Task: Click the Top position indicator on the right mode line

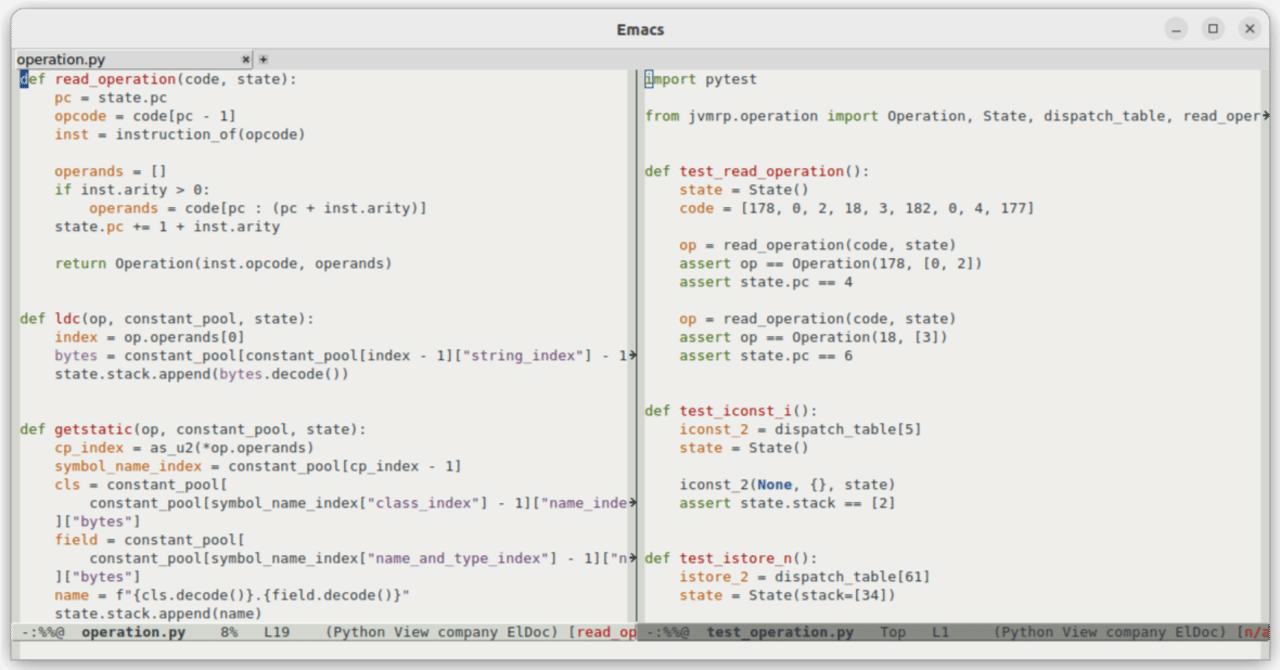Action: pyautogui.click(x=893, y=632)
